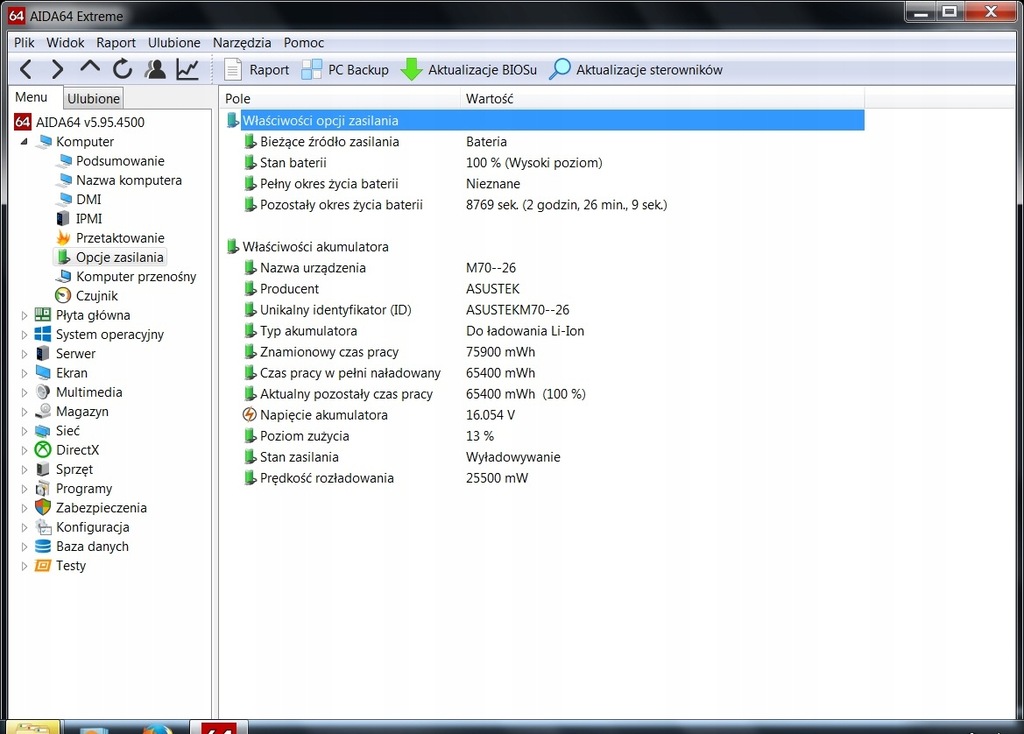
Task: Click the Raport document icon
Action: 233,70
